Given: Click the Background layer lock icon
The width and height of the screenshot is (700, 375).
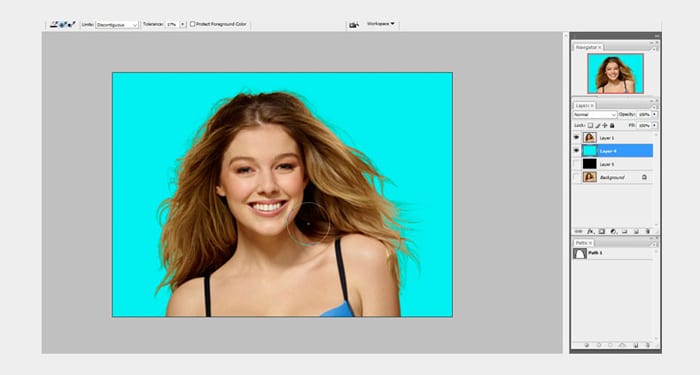Looking at the screenshot, I should click(x=644, y=177).
